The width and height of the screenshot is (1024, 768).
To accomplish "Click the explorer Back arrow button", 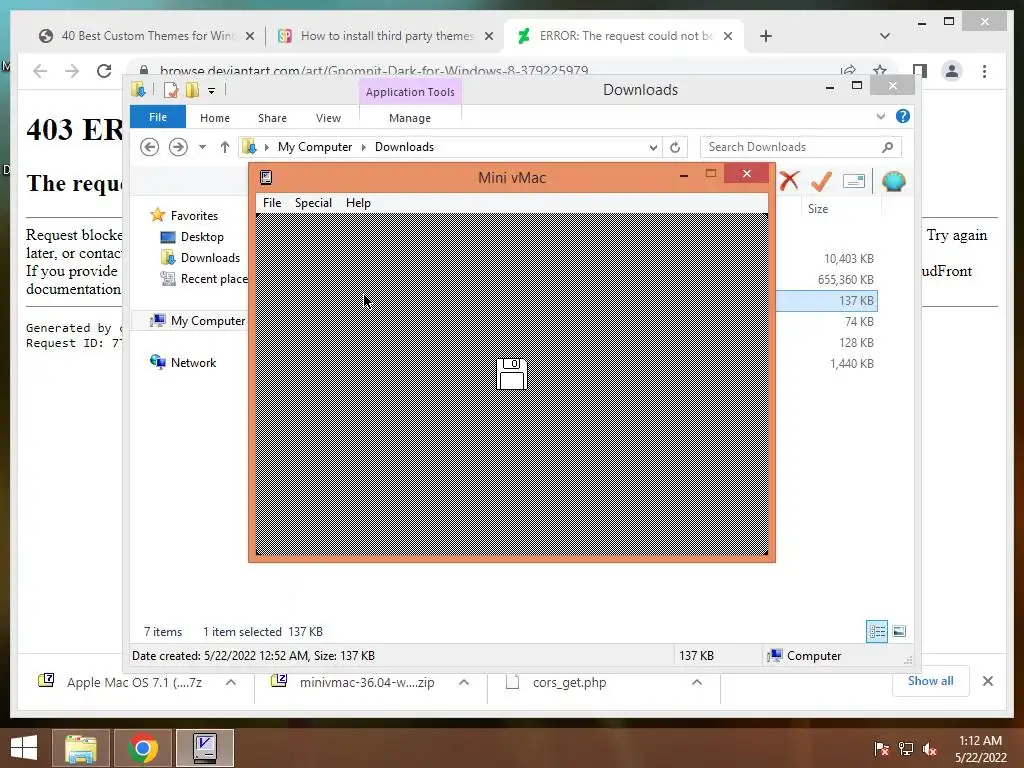I will [x=150, y=147].
